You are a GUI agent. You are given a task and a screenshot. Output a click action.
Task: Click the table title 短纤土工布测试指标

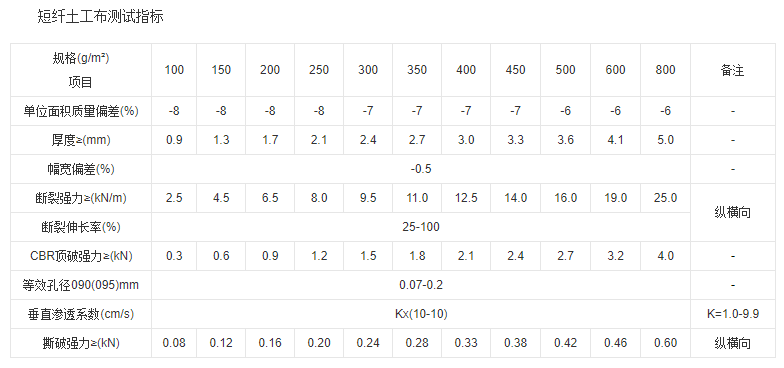(x=100, y=18)
